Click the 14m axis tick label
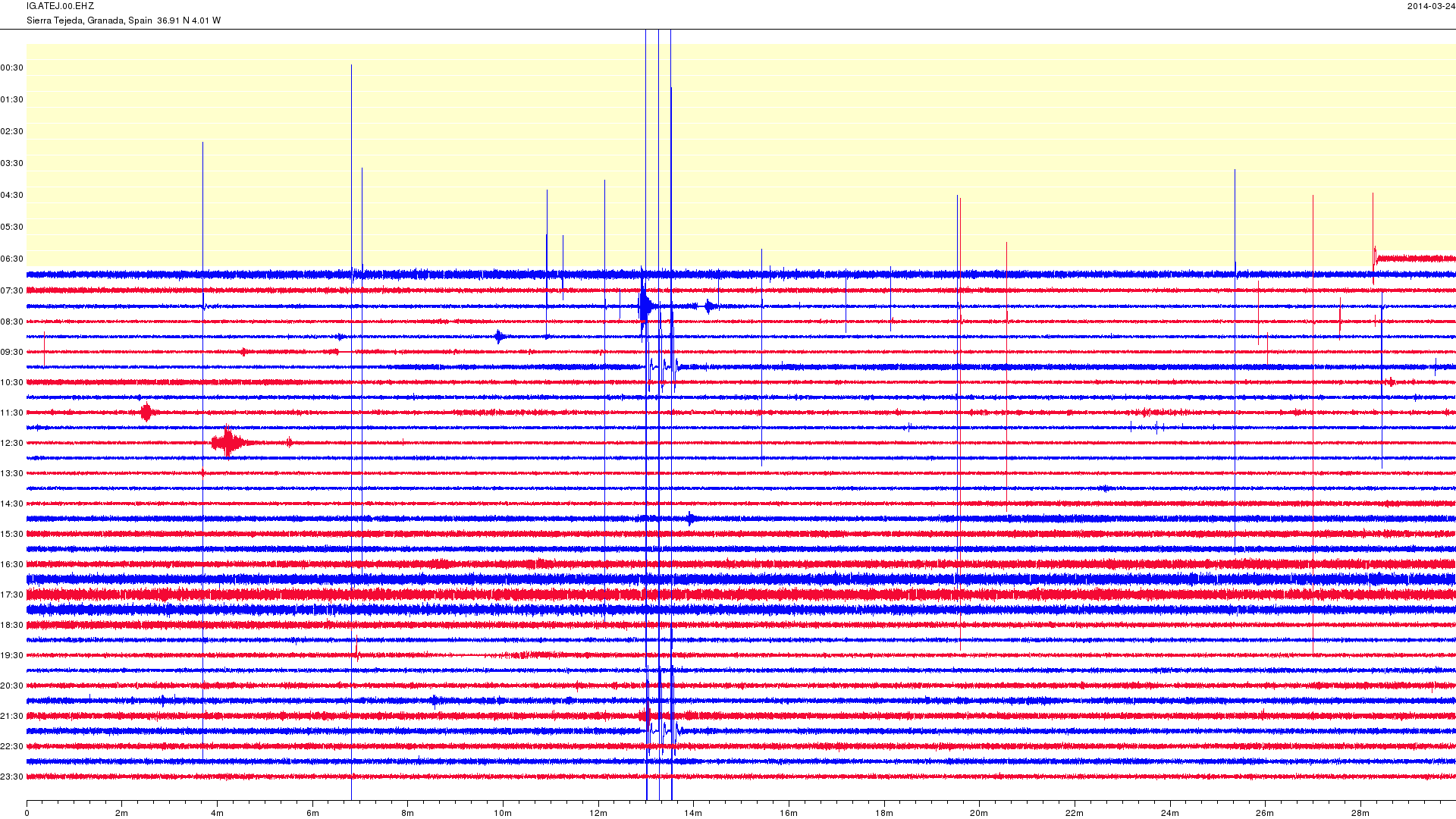This screenshot has width=1456, height=819. click(693, 813)
